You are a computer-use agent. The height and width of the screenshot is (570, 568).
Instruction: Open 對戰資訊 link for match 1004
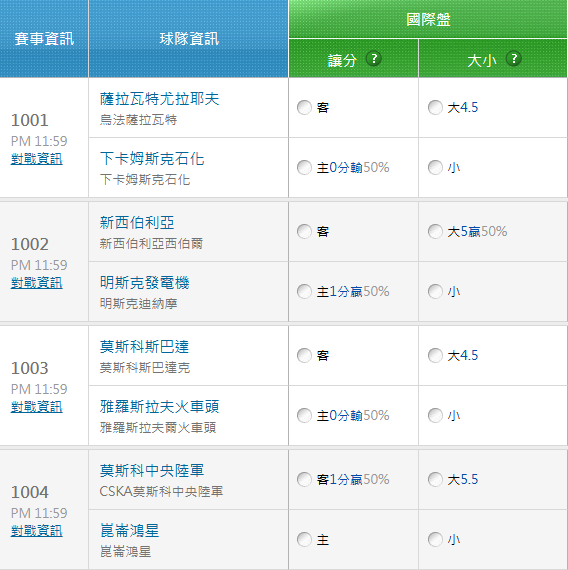click(x=37, y=531)
